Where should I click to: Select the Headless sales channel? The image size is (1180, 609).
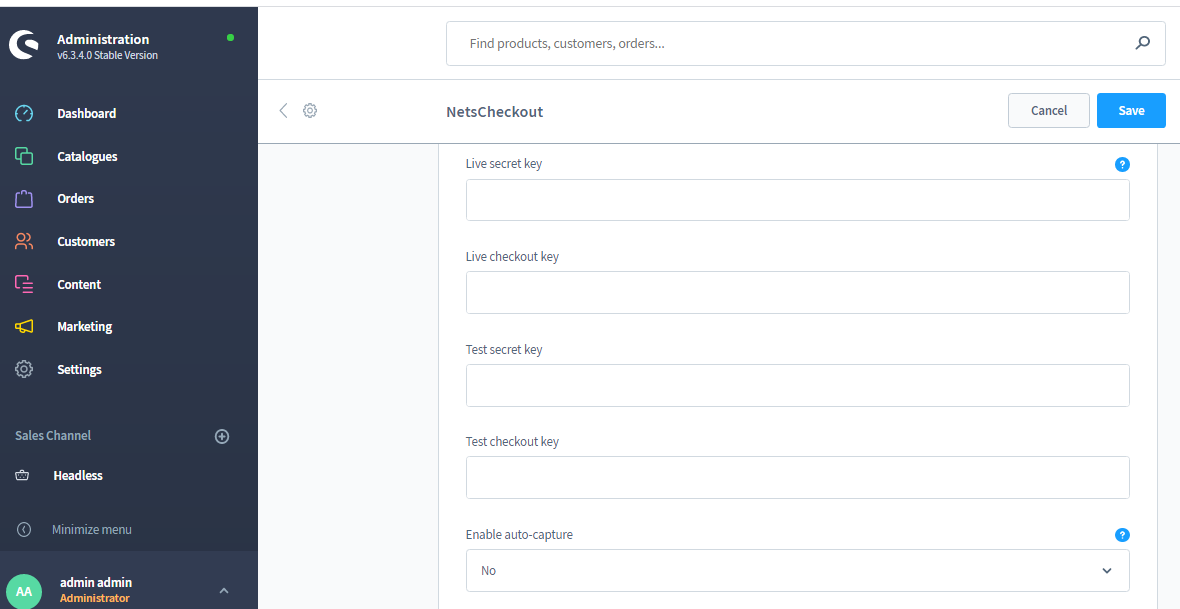(x=78, y=476)
